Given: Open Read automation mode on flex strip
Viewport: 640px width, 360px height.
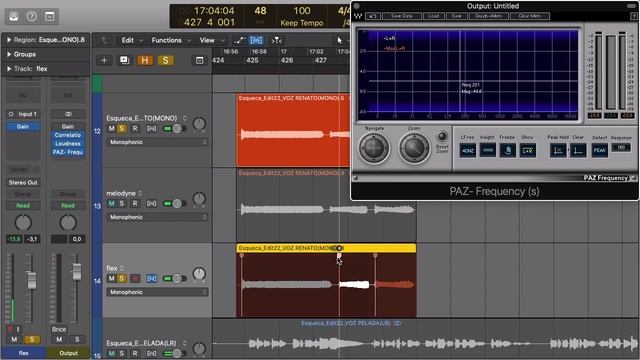Looking at the screenshot, I should 23,205.
